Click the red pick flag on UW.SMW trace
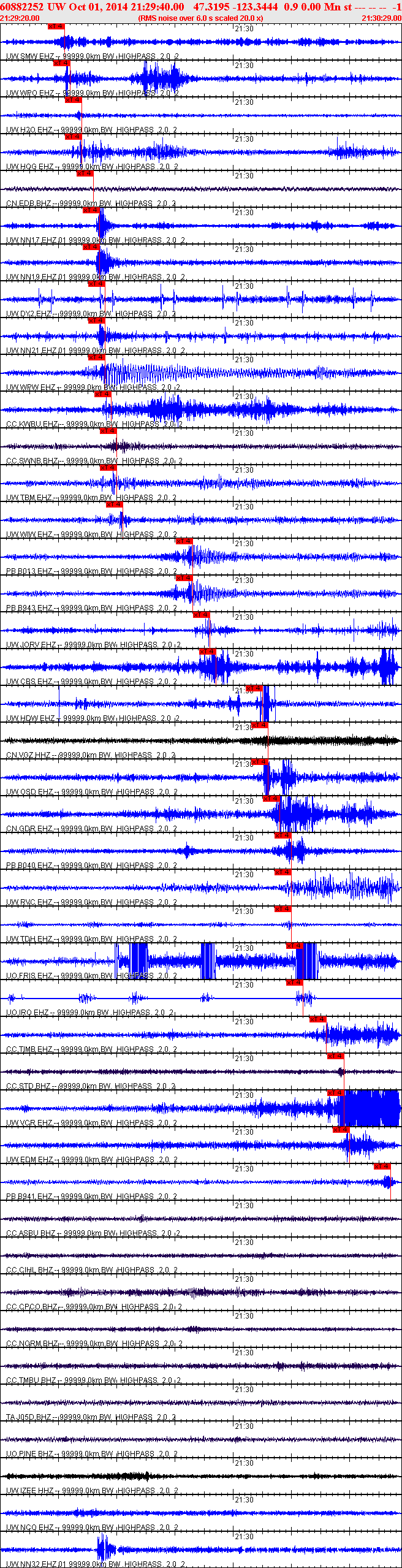Viewport: 402px width, 1568px height. pos(56,26)
